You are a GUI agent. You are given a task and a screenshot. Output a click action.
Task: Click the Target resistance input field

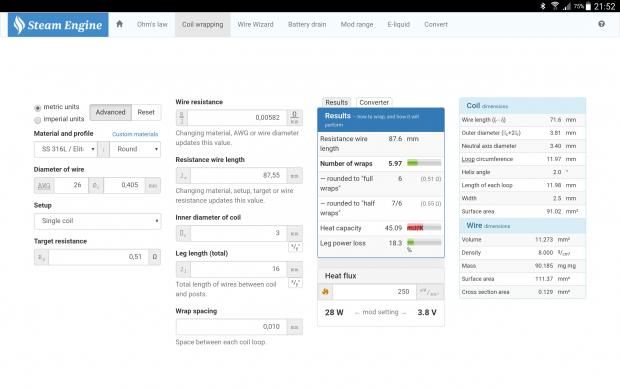point(98,257)
